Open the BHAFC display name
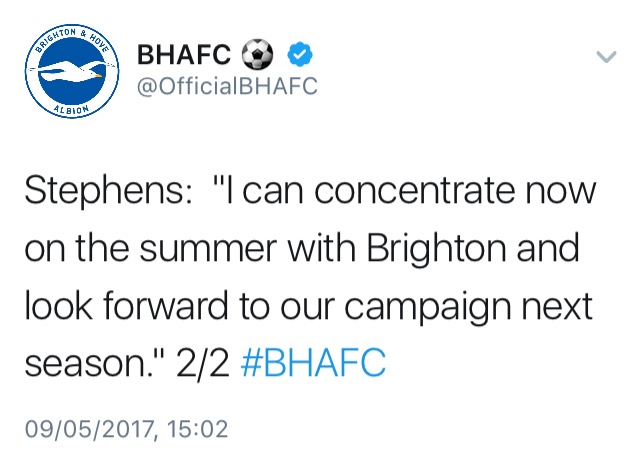The image size is (637, 468). (x=184, y=54)
